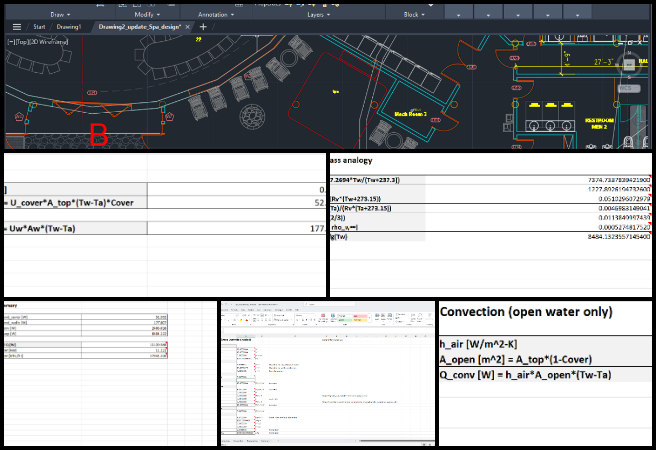
Task: Open the 2D Wireframe visual style menu
Action: 47,42
